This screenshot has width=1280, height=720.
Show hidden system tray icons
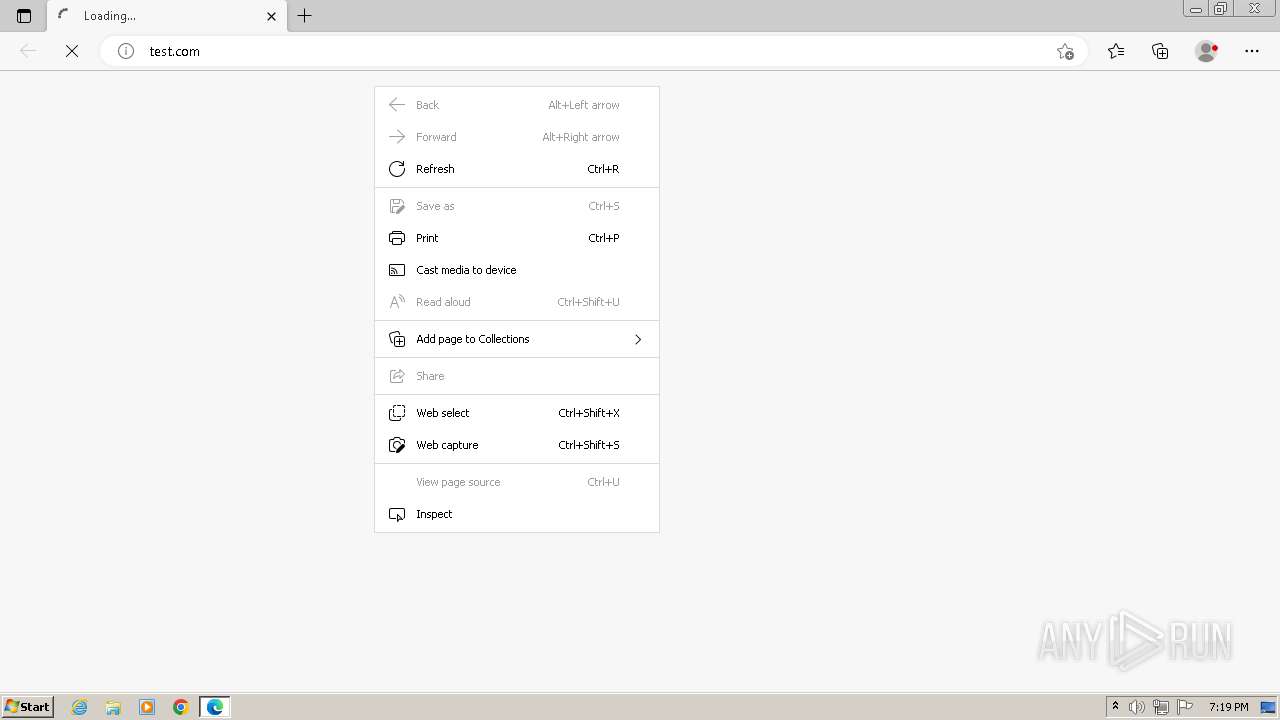1115,707
